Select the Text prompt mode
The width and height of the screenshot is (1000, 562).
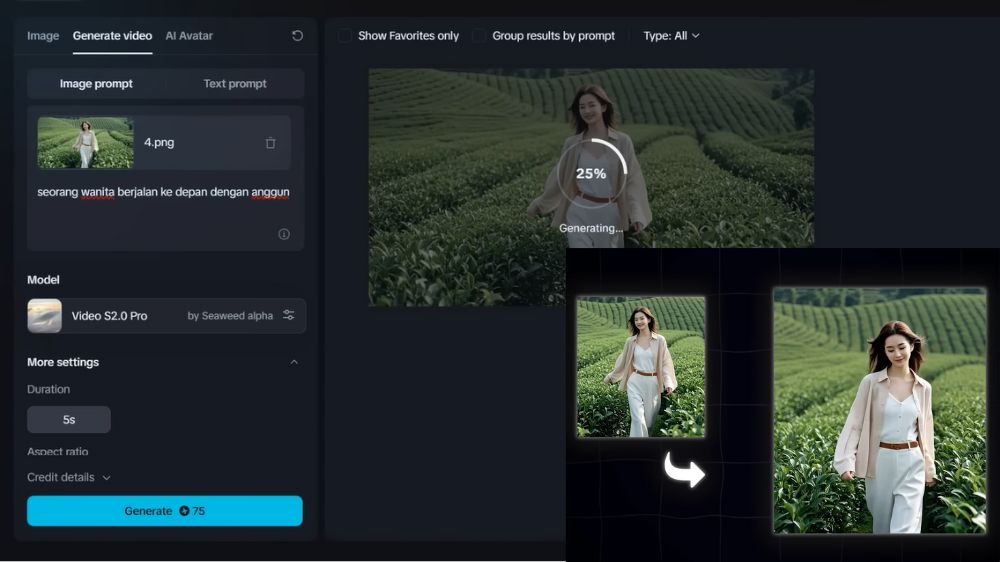pyautogui.click(x=235, y=84)
